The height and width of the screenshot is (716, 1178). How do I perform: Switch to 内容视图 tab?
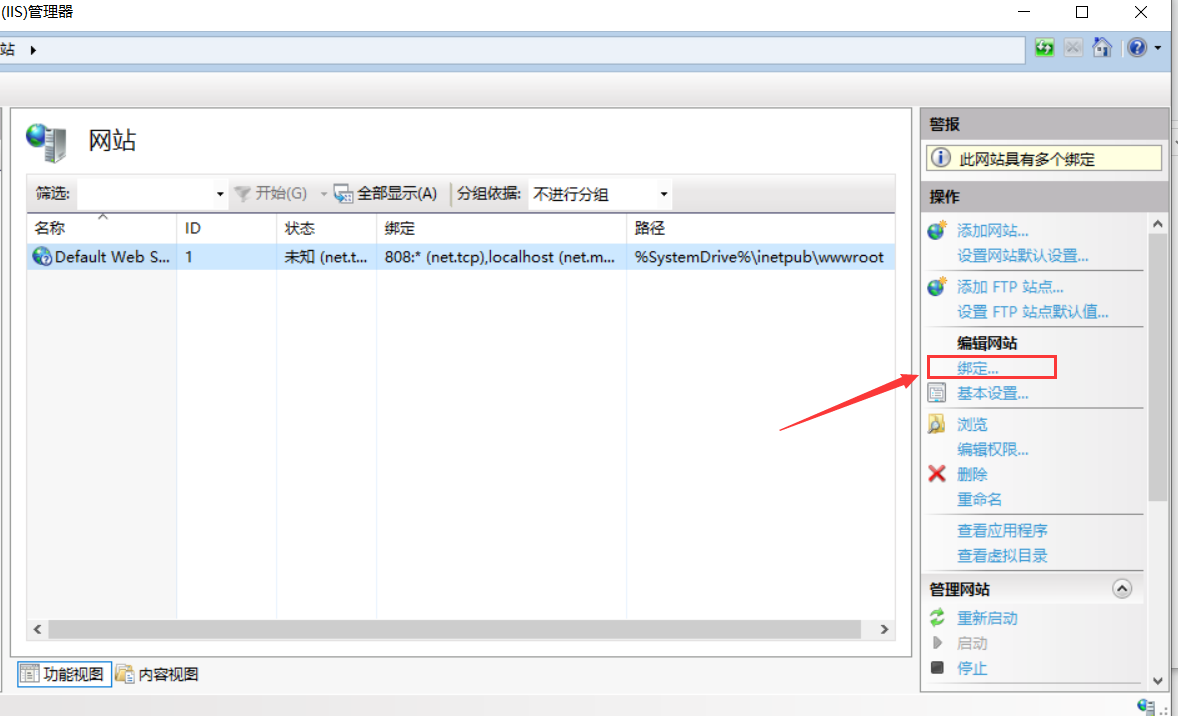point(157,674)
